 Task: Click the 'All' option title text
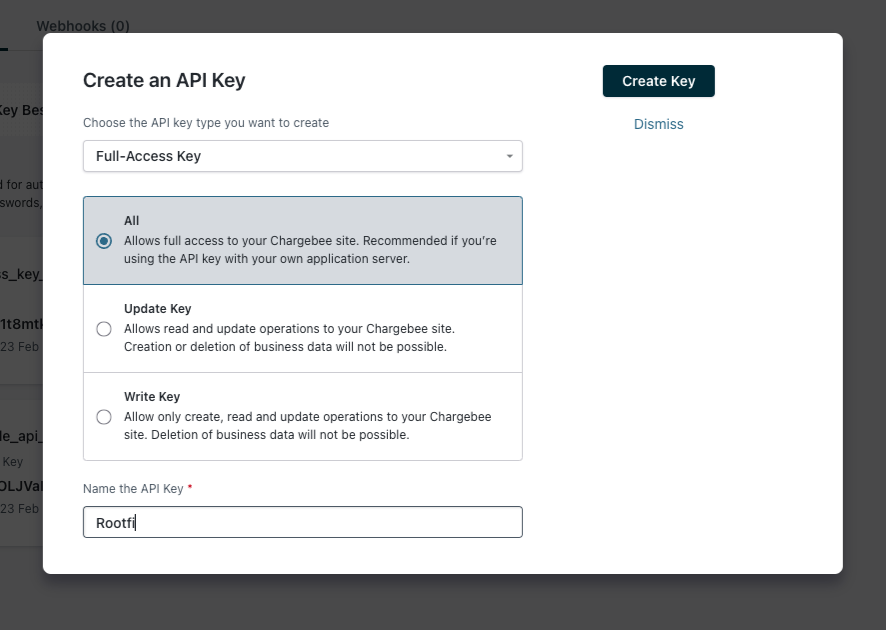click(132, 220)
